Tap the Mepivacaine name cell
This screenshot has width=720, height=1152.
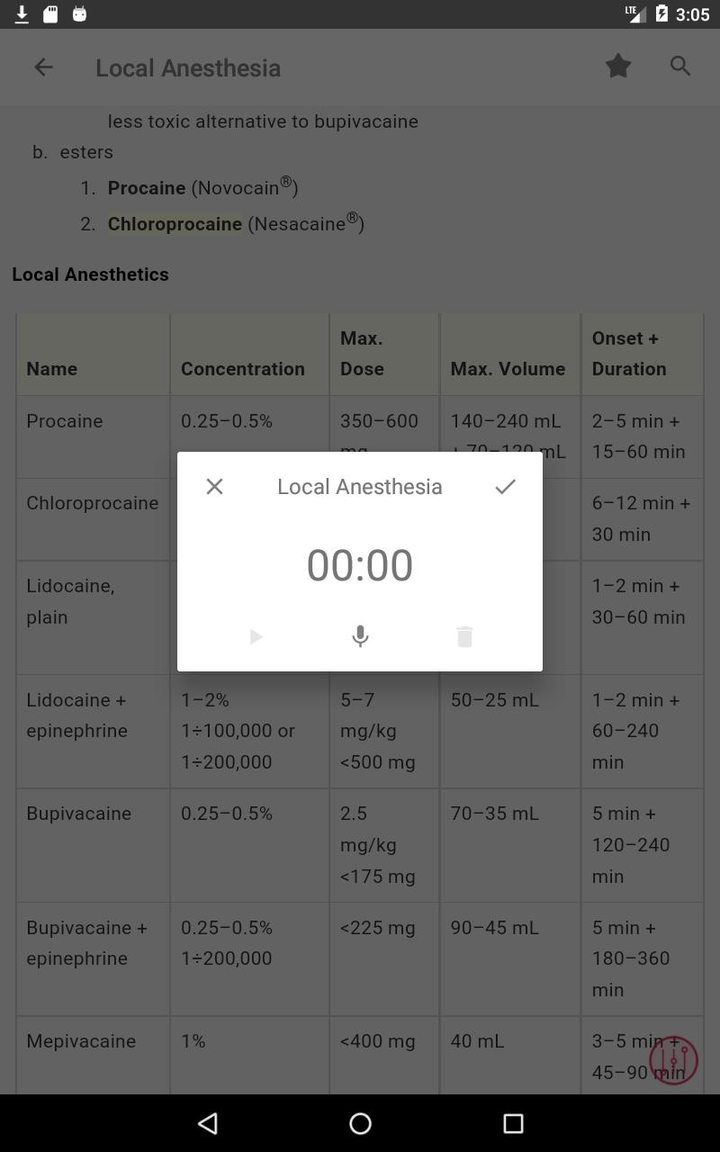pos(93,1055)
